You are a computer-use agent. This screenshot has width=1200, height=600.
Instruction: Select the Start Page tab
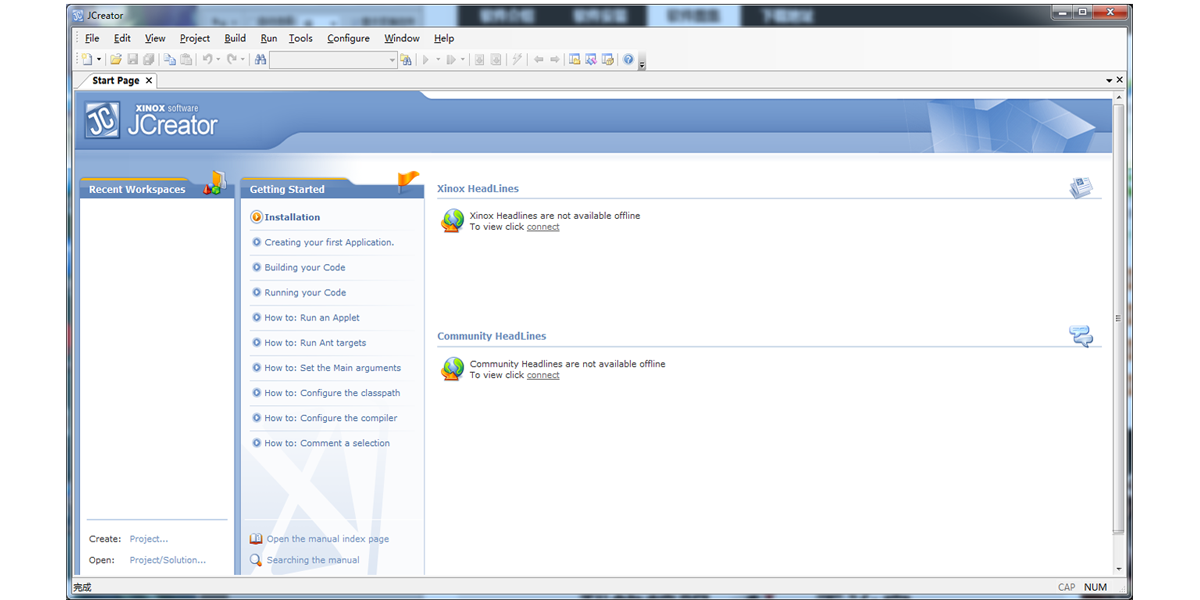click(x=115, y=81)
